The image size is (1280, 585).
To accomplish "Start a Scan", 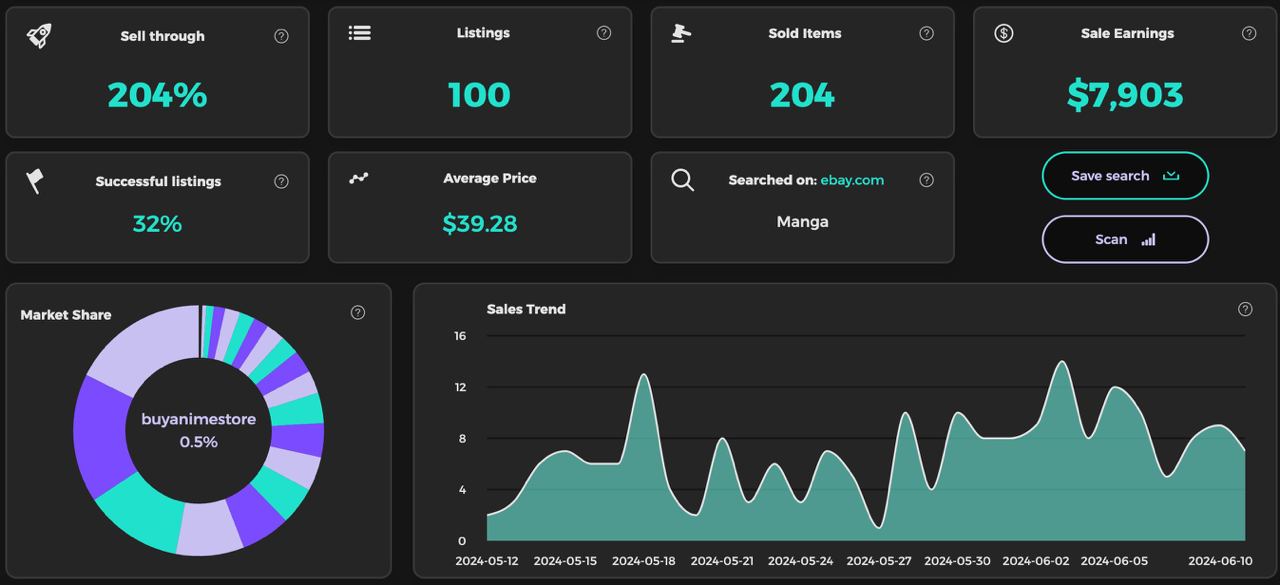I will [1125, 239].
